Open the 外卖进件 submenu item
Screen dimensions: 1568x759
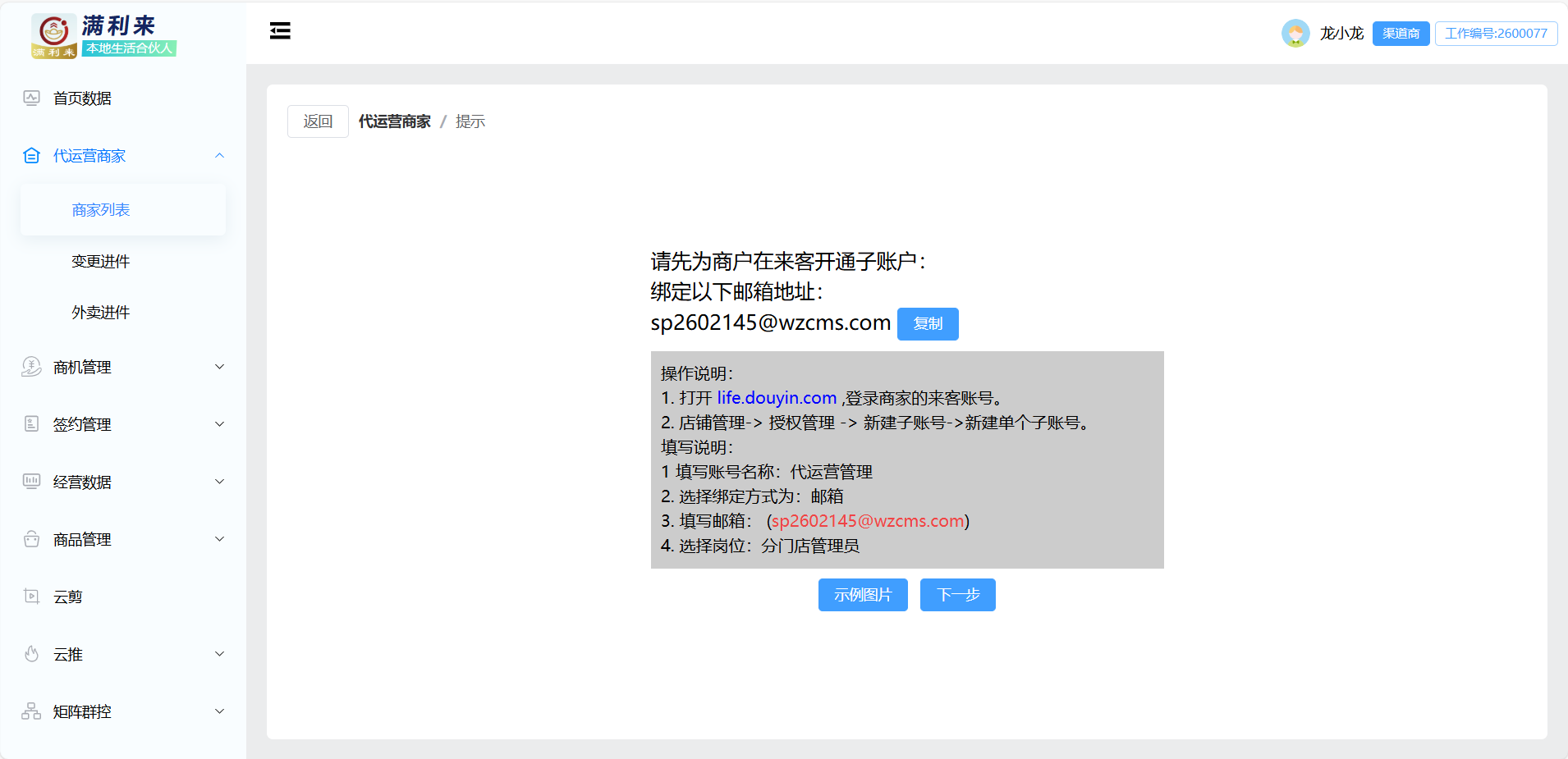[123, 313]
